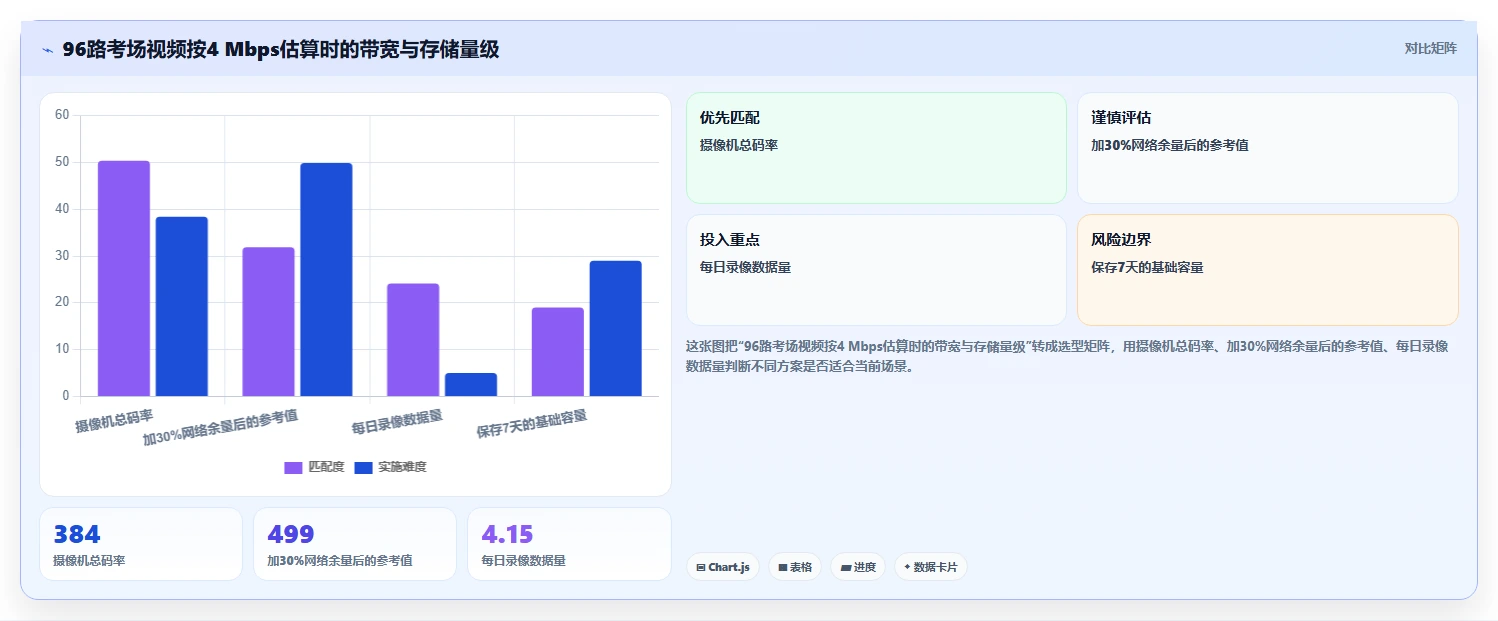Image resolution: width=1498 pixels, height=621 pixels.
Task: Click the 499 stat value
Action: (x=291, y=534)
